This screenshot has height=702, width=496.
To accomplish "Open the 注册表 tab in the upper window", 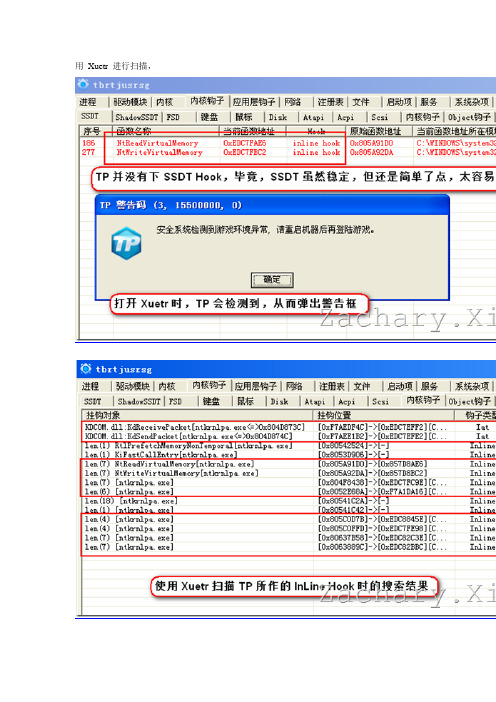I will [330, 102].
